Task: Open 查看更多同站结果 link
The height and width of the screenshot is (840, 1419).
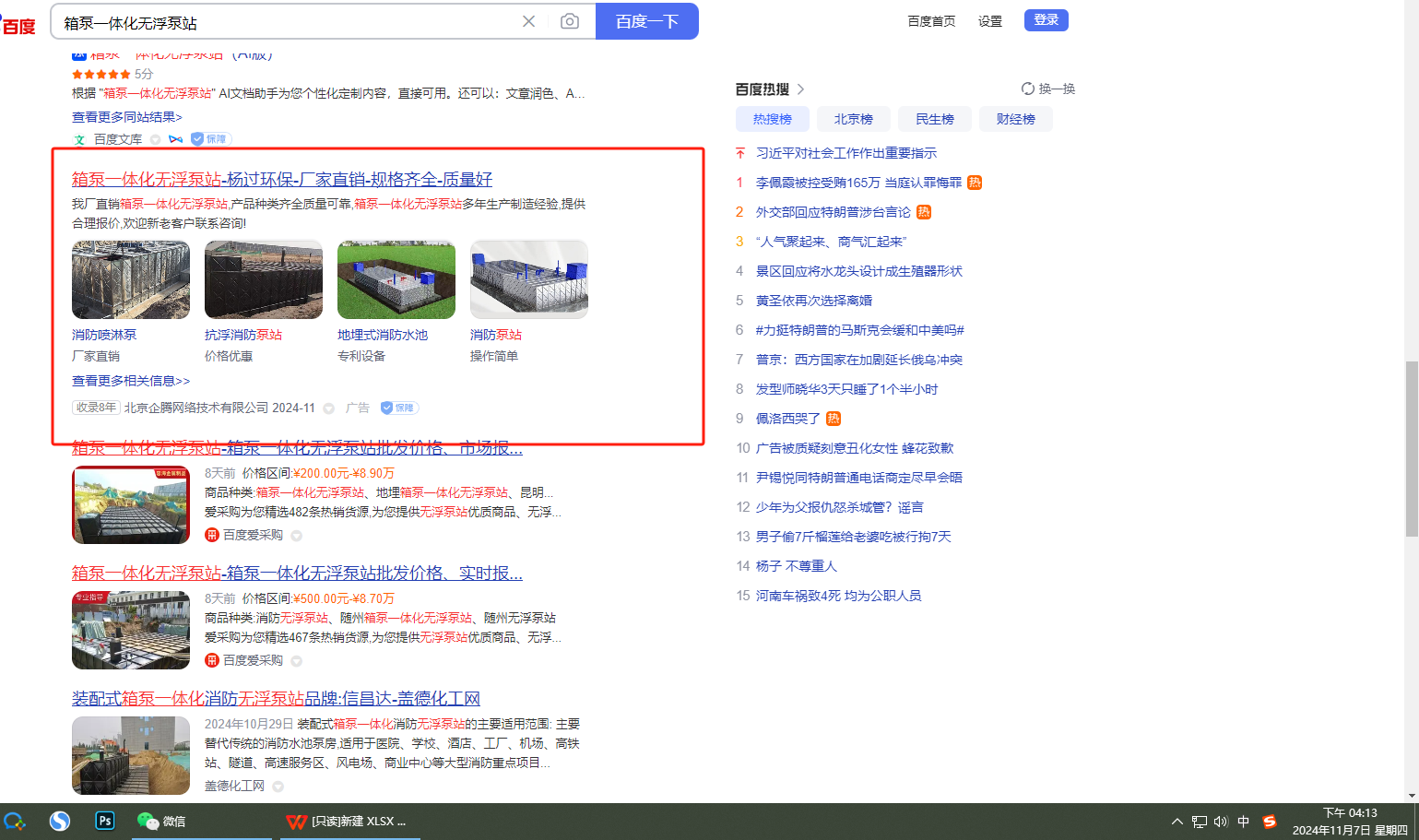Action: [x=127, y=117]
